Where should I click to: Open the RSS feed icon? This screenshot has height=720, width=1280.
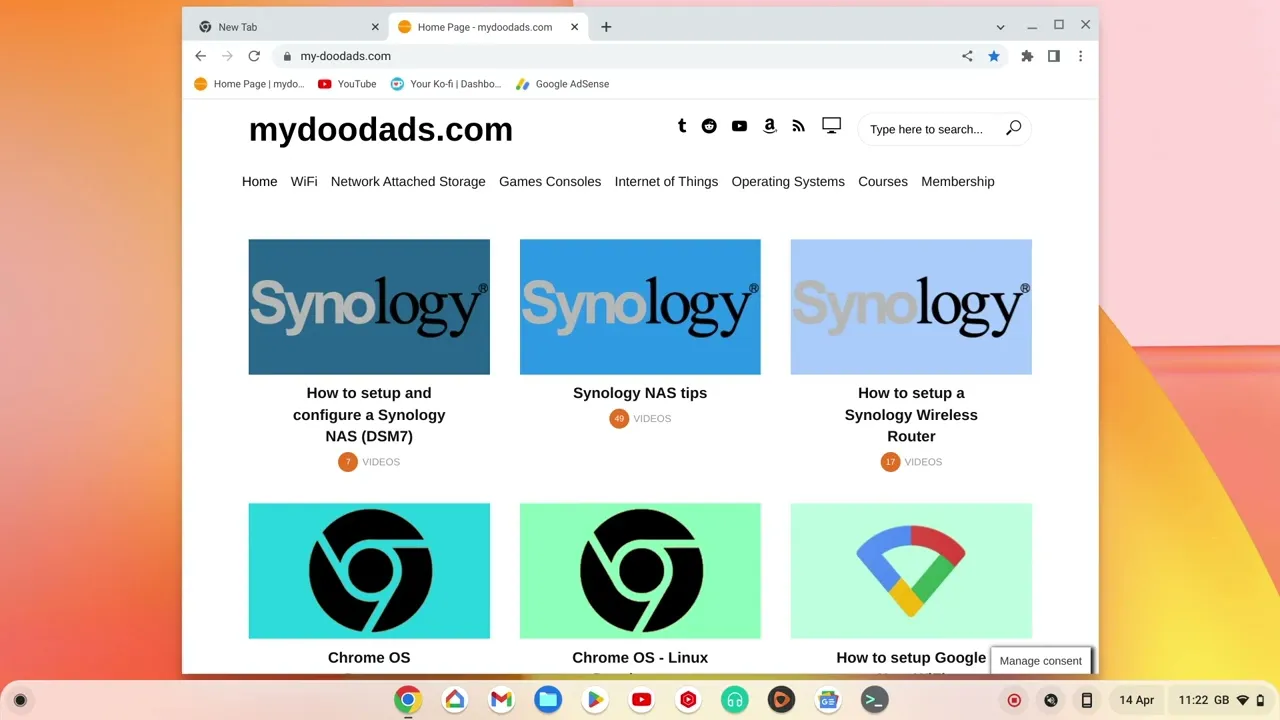pyautogui.click(x=798, y=126)
